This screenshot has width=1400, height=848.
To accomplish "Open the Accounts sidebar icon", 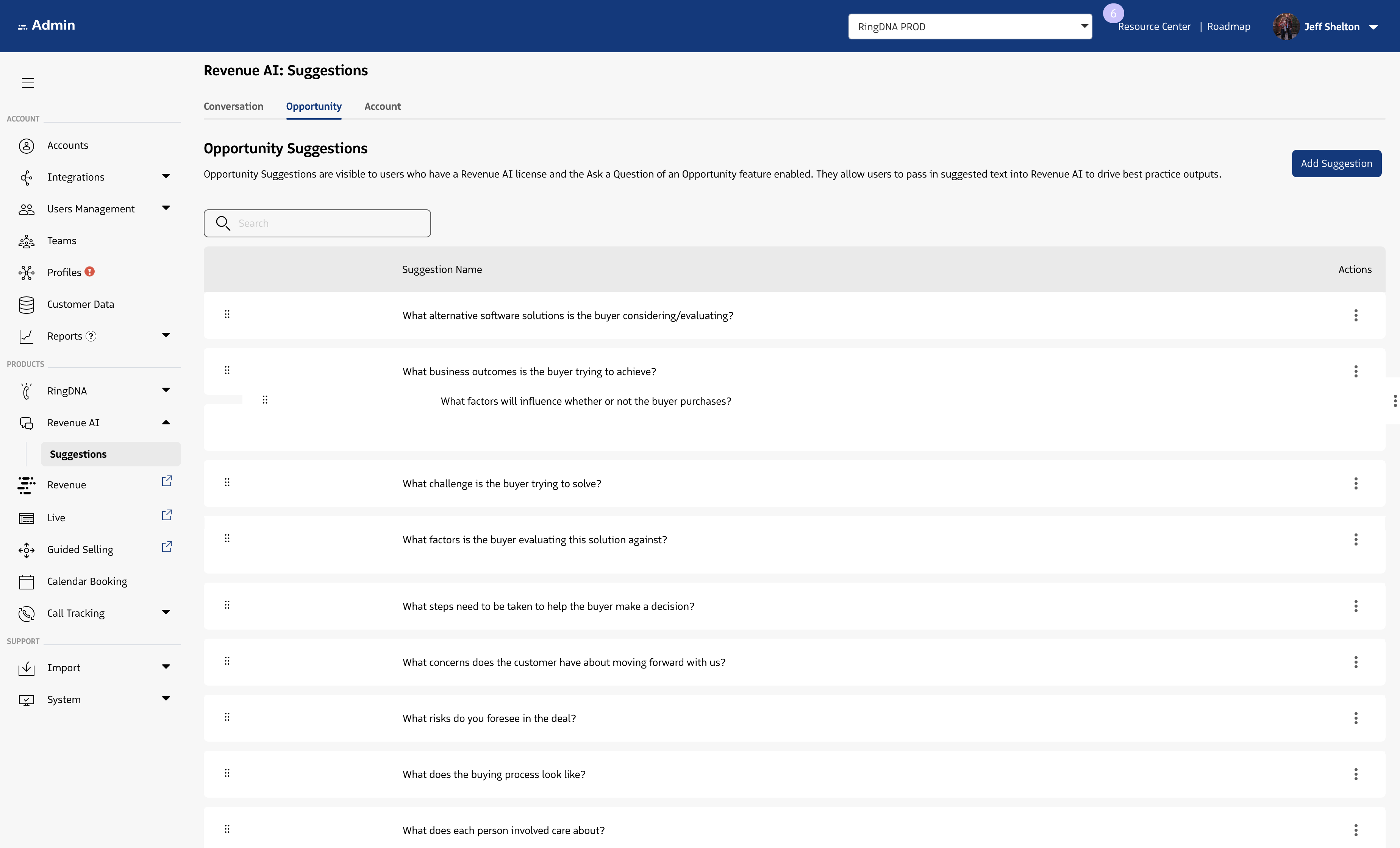I will 26,145.
